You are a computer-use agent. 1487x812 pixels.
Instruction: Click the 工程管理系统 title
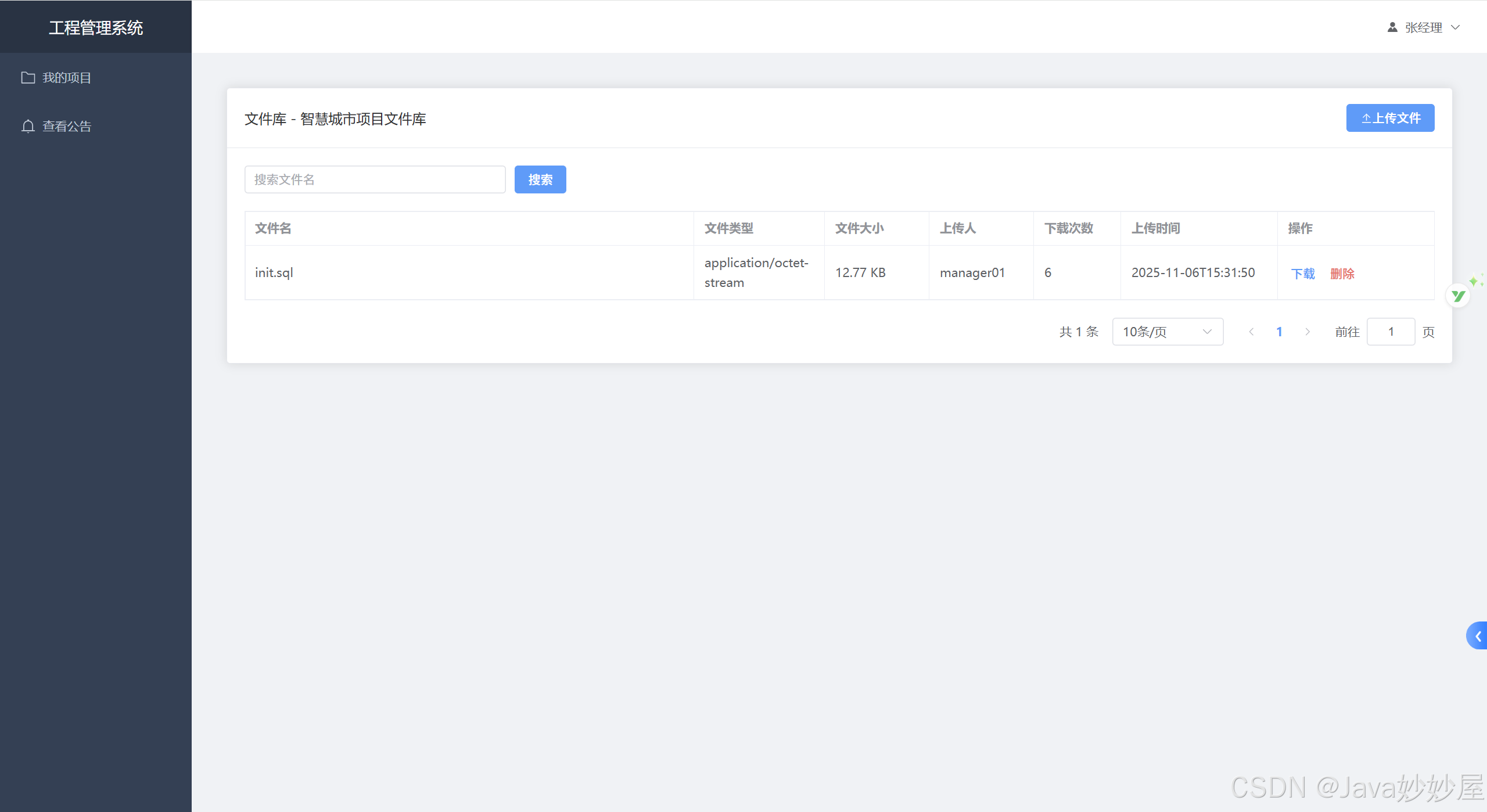(96, 27)
